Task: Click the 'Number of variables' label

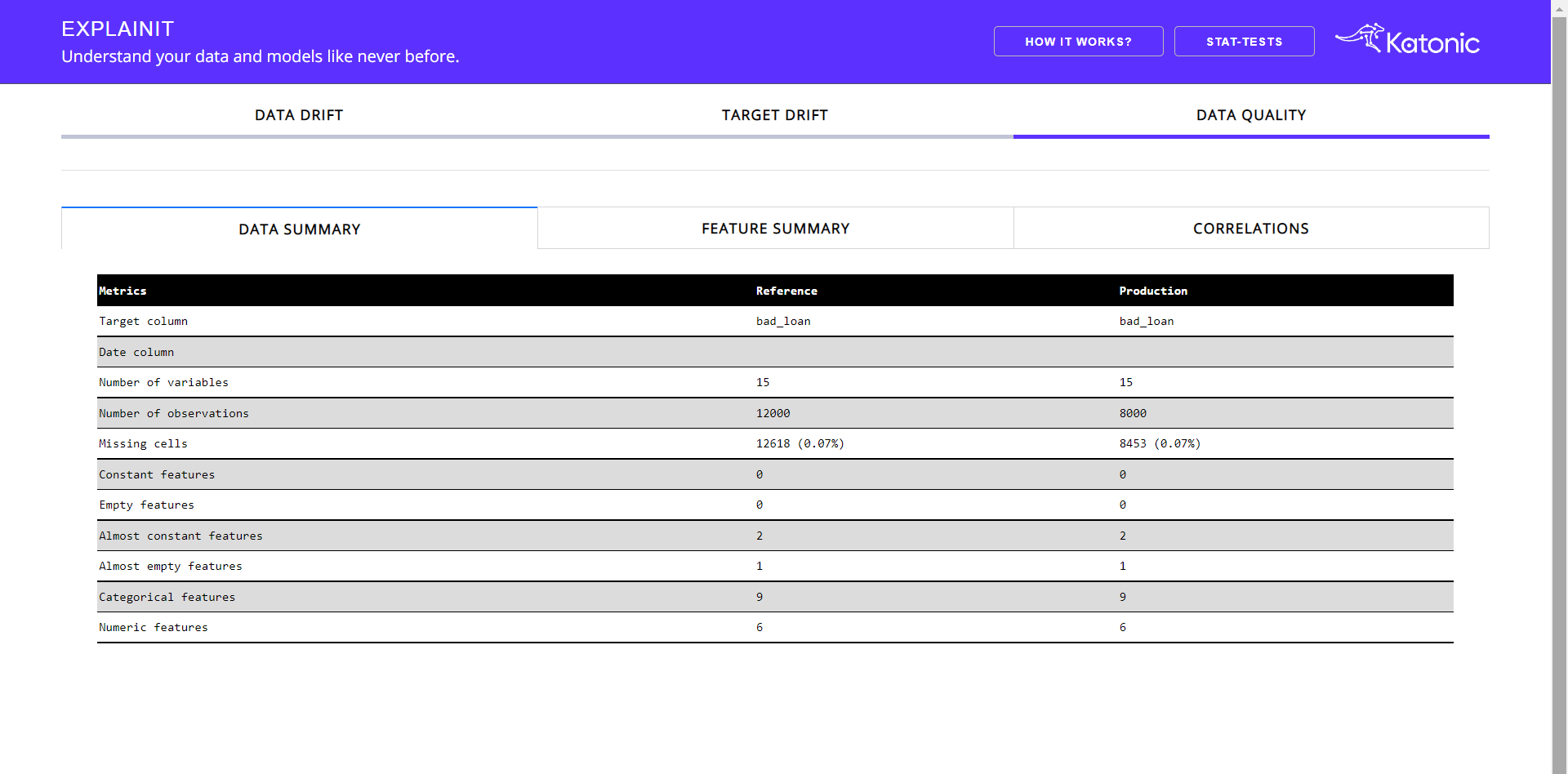Action: (x=164, y=382)
